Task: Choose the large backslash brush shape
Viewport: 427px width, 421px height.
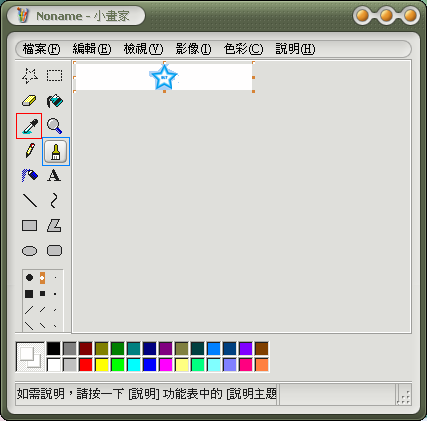Action: [x=29, y=326]
